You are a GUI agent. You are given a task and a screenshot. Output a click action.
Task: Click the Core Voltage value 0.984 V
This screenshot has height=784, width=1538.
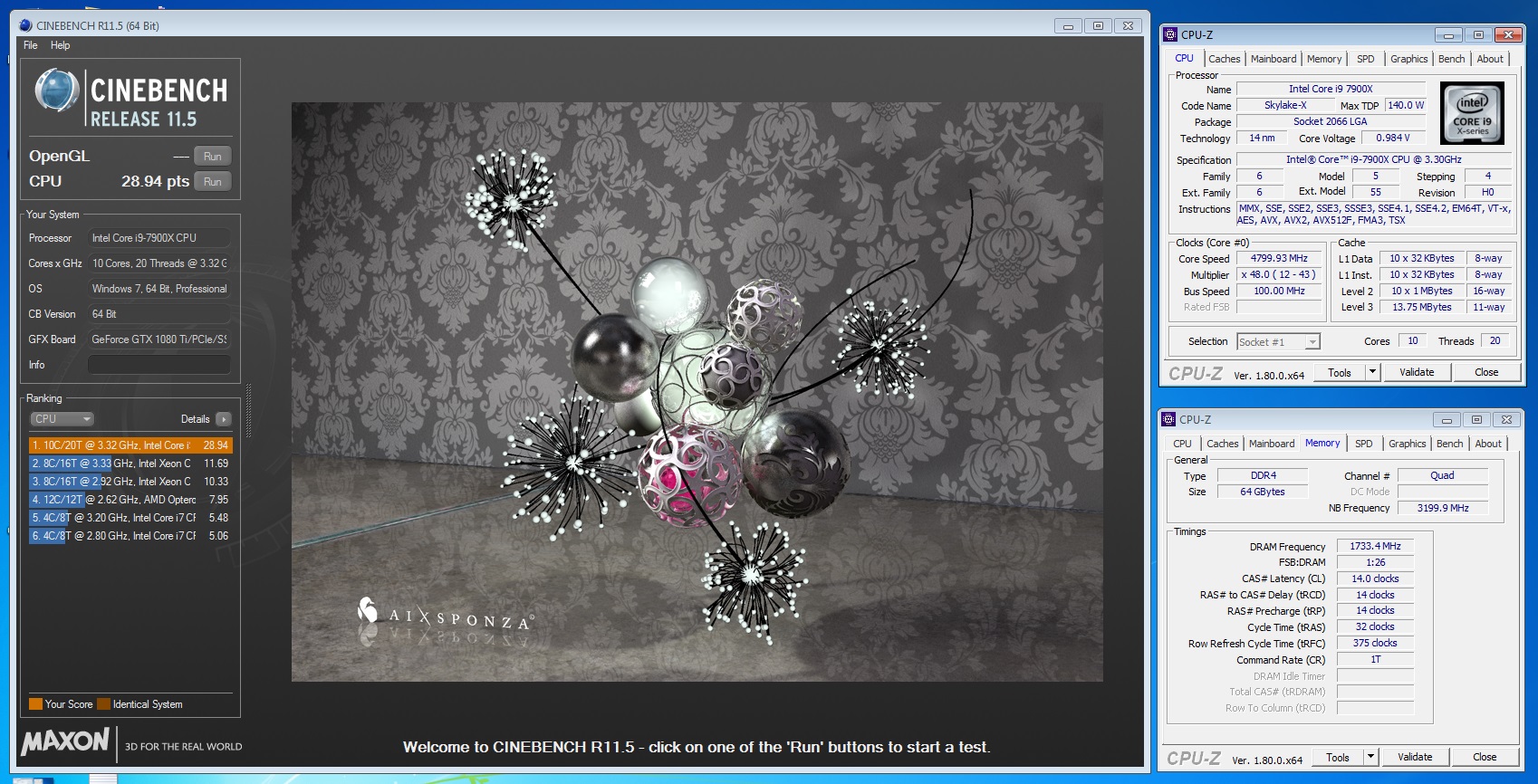point(1393,138)
